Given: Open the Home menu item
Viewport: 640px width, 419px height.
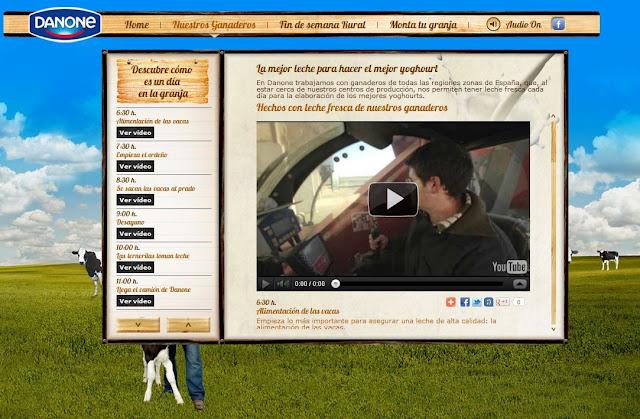Looking at the screenshot, I should [x=137, y=25].
